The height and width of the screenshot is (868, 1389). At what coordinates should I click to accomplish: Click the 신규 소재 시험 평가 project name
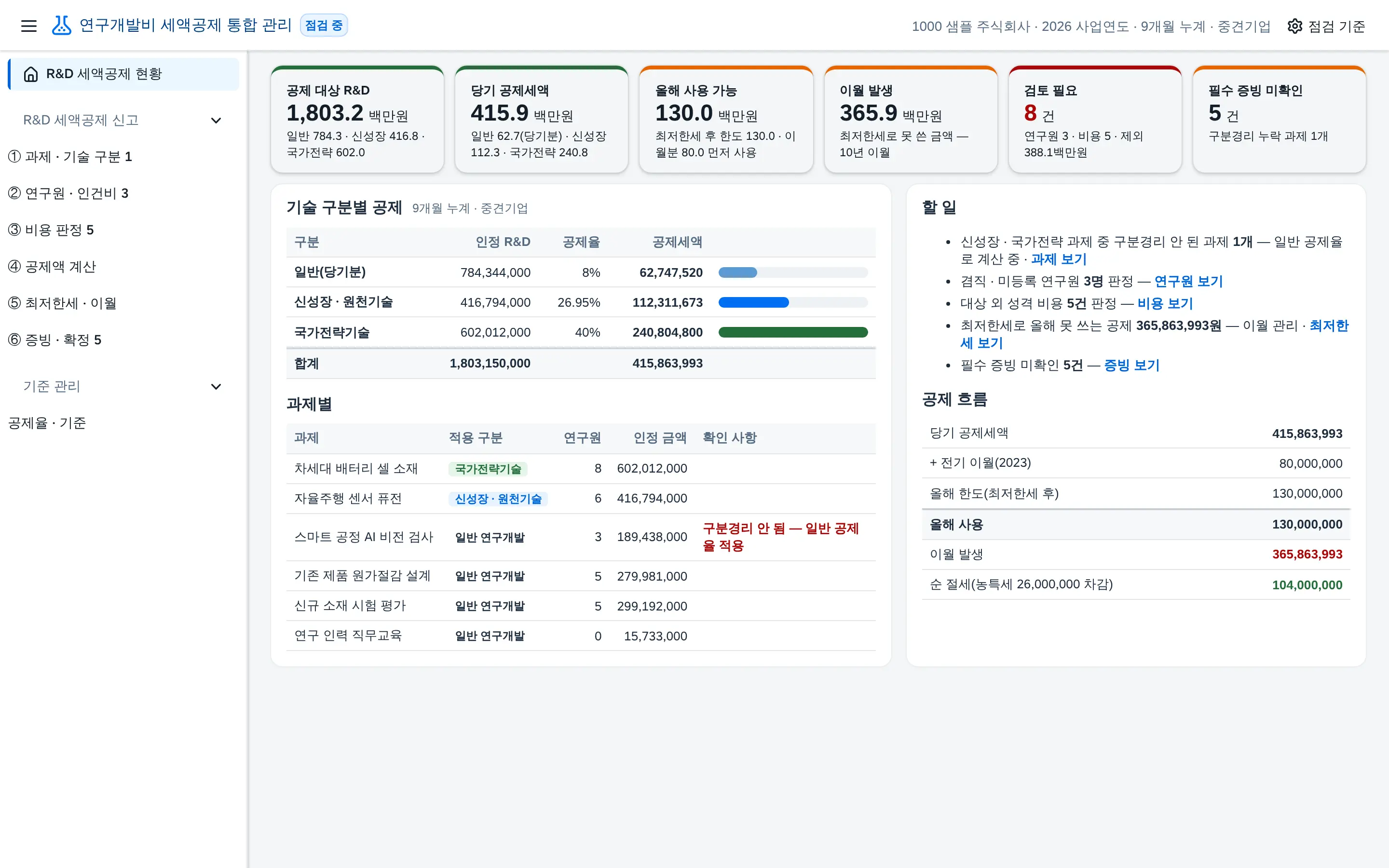click(350, 606)
